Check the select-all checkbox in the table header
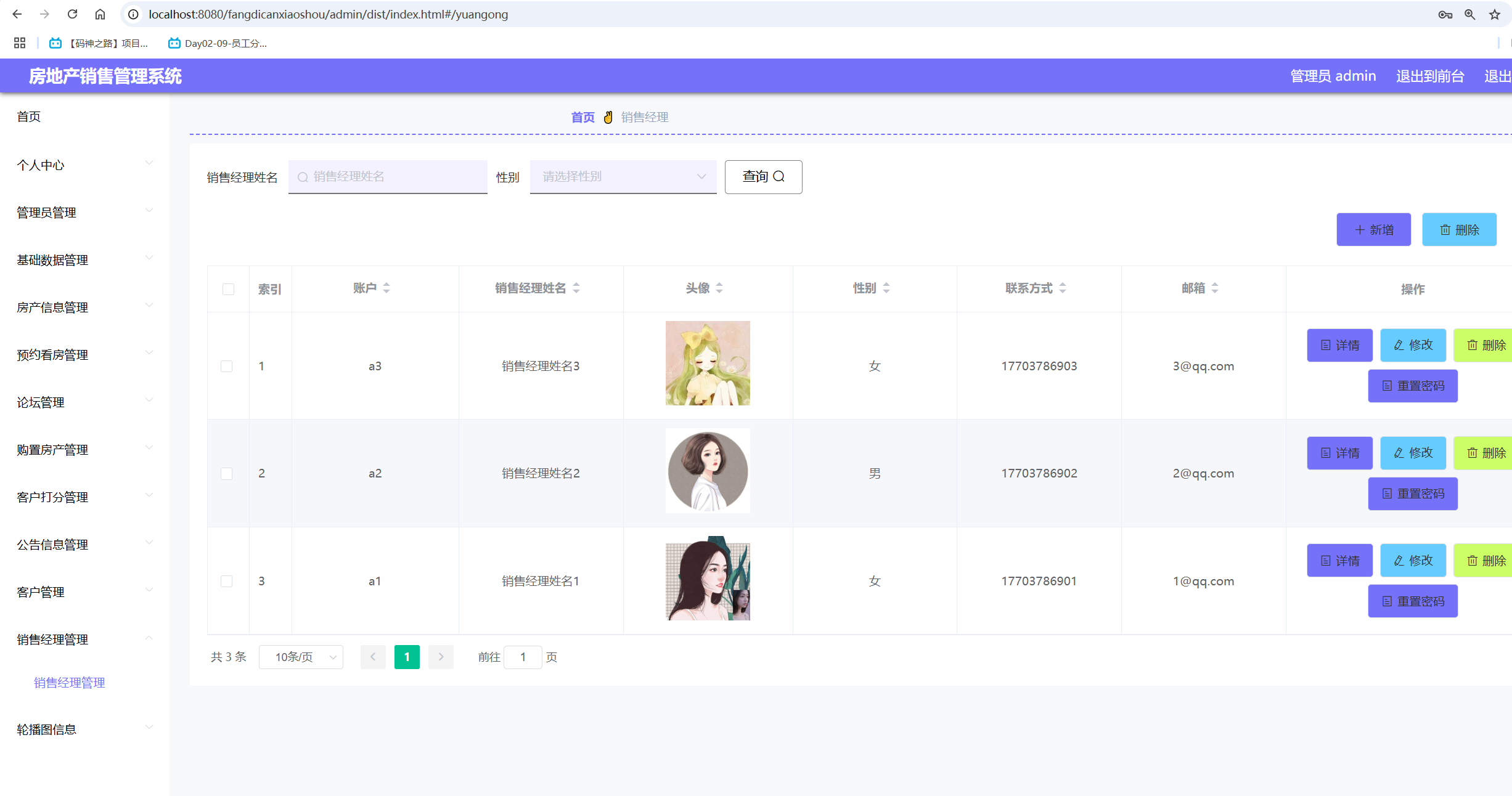Screen dimensions: 1512x796 point(228,288)
